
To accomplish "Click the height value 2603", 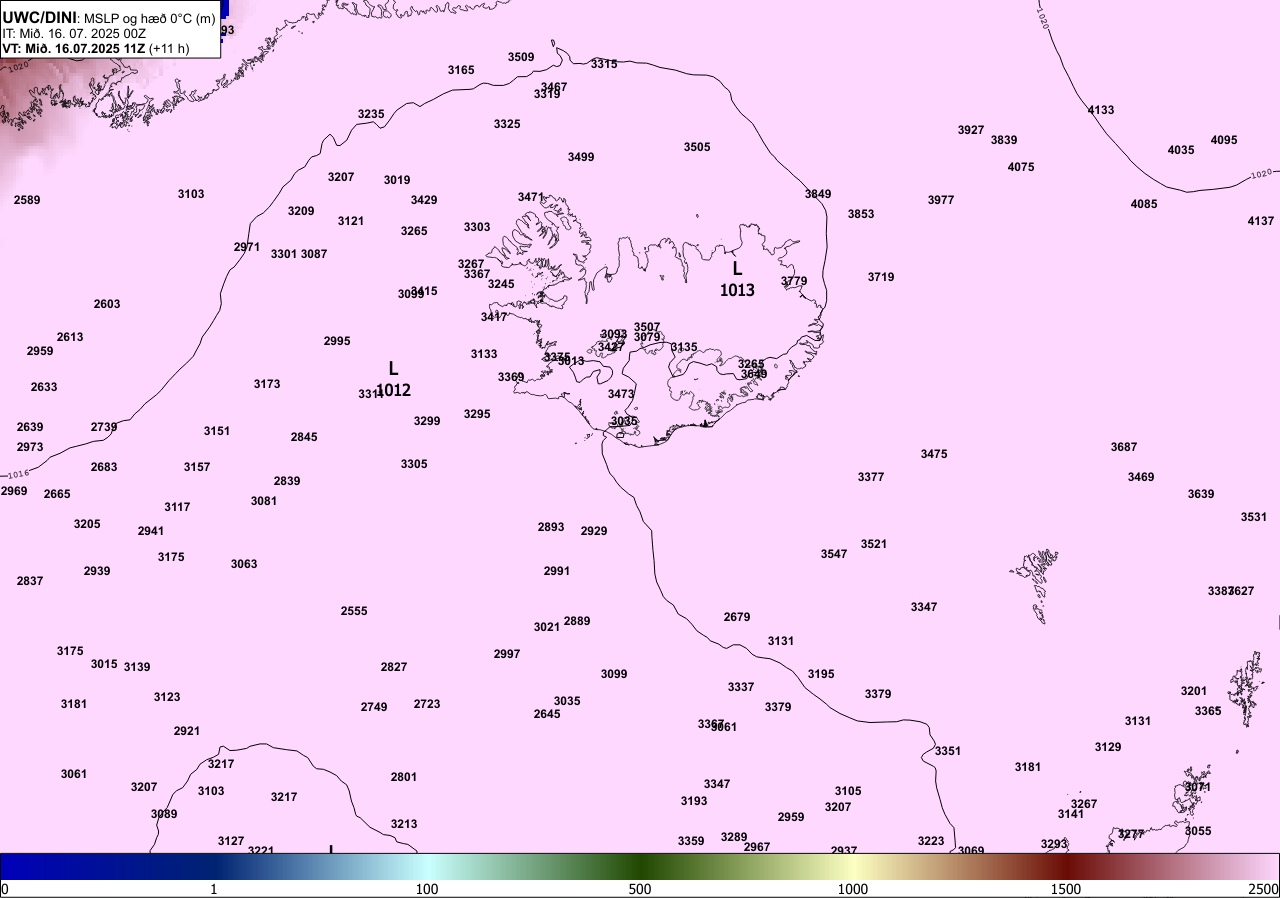I will pyautogui.click(x=107, y=304).
